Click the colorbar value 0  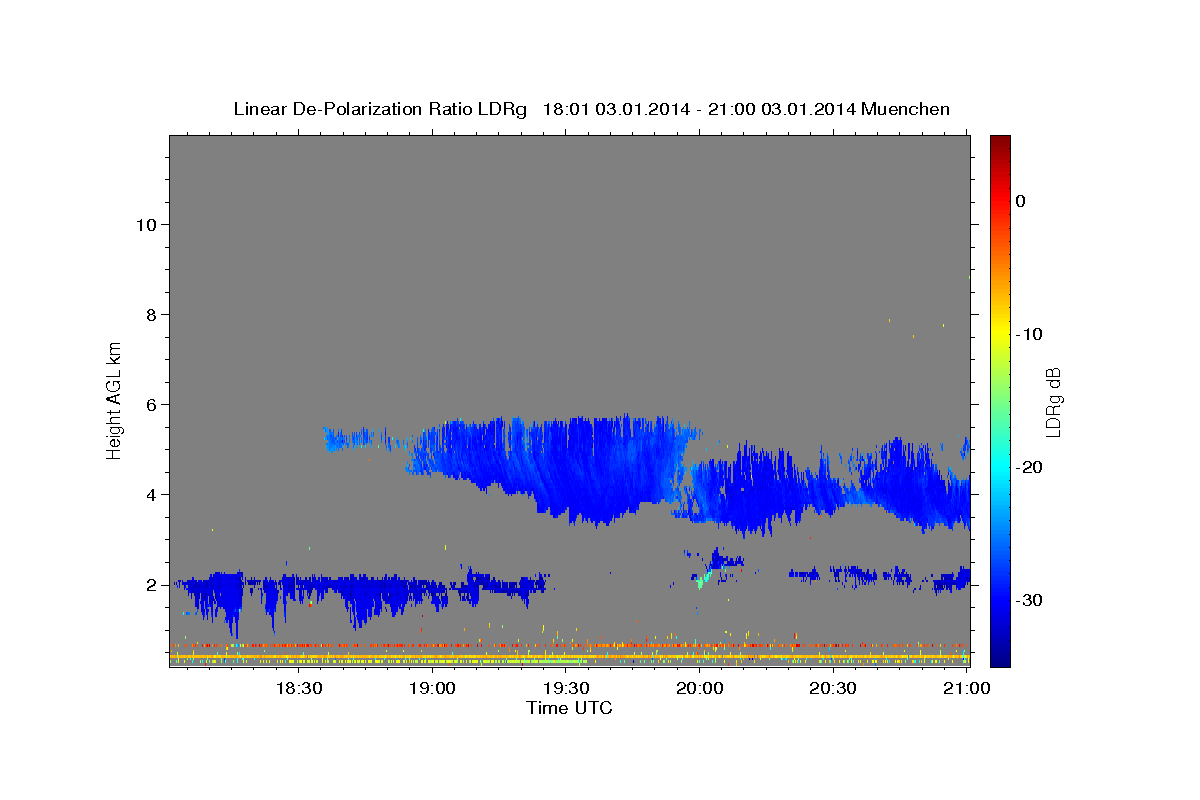(1020, 201)
